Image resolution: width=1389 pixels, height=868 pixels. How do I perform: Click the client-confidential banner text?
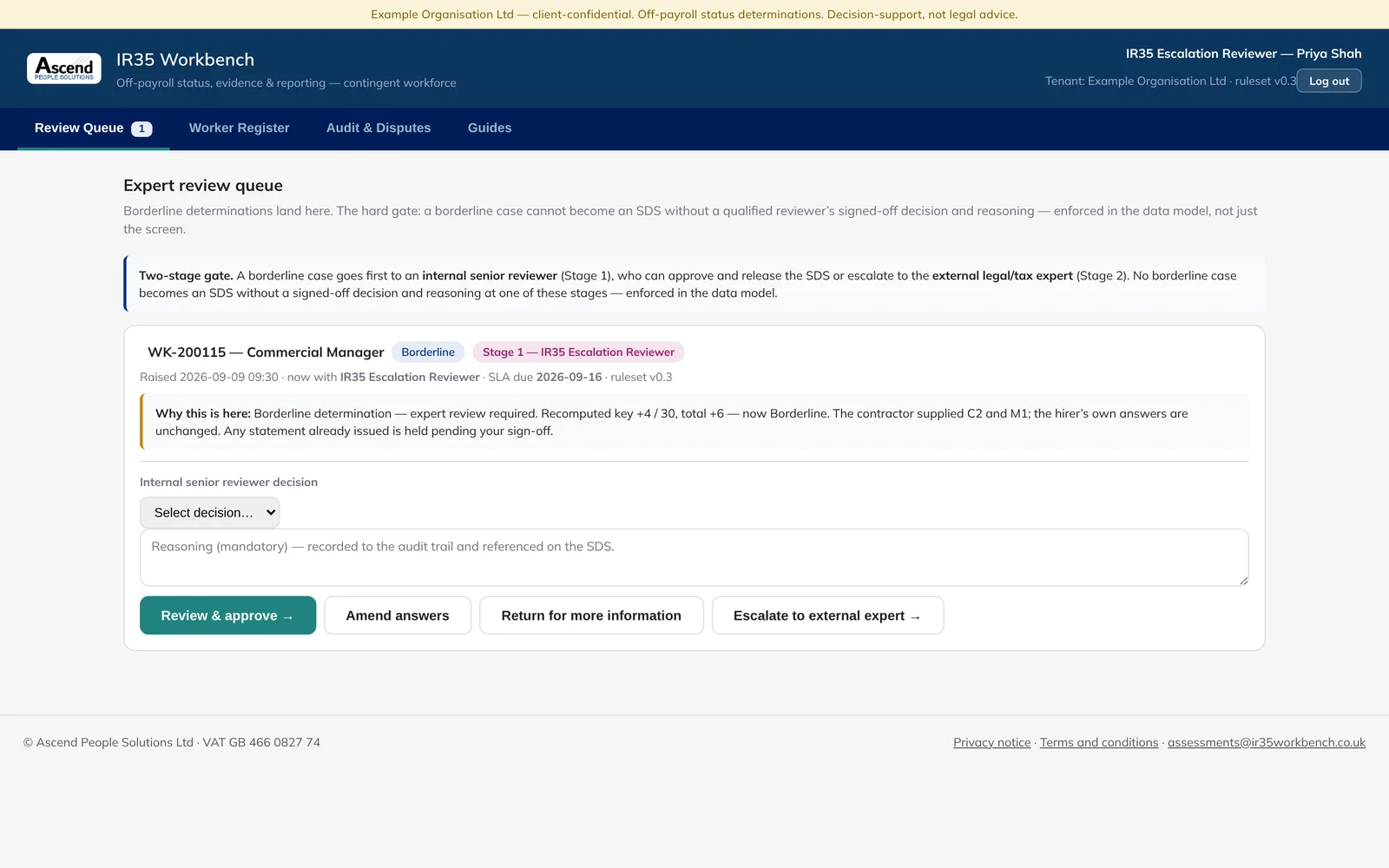pyautogui.click(x=694, y=15)
